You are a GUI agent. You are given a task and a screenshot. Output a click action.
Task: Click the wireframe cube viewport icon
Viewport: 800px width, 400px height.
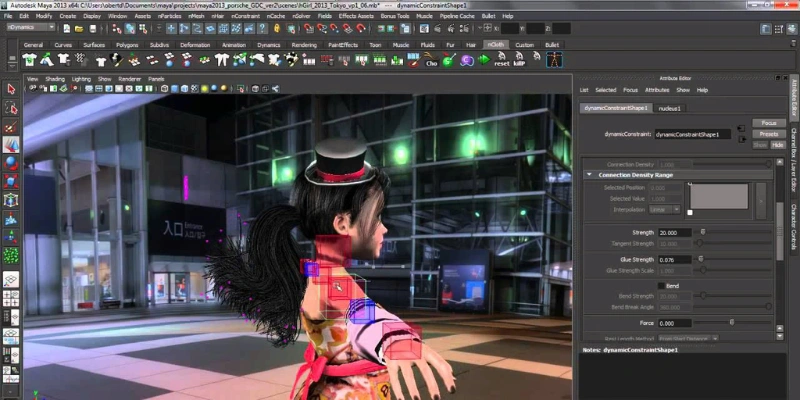(165, 89)
